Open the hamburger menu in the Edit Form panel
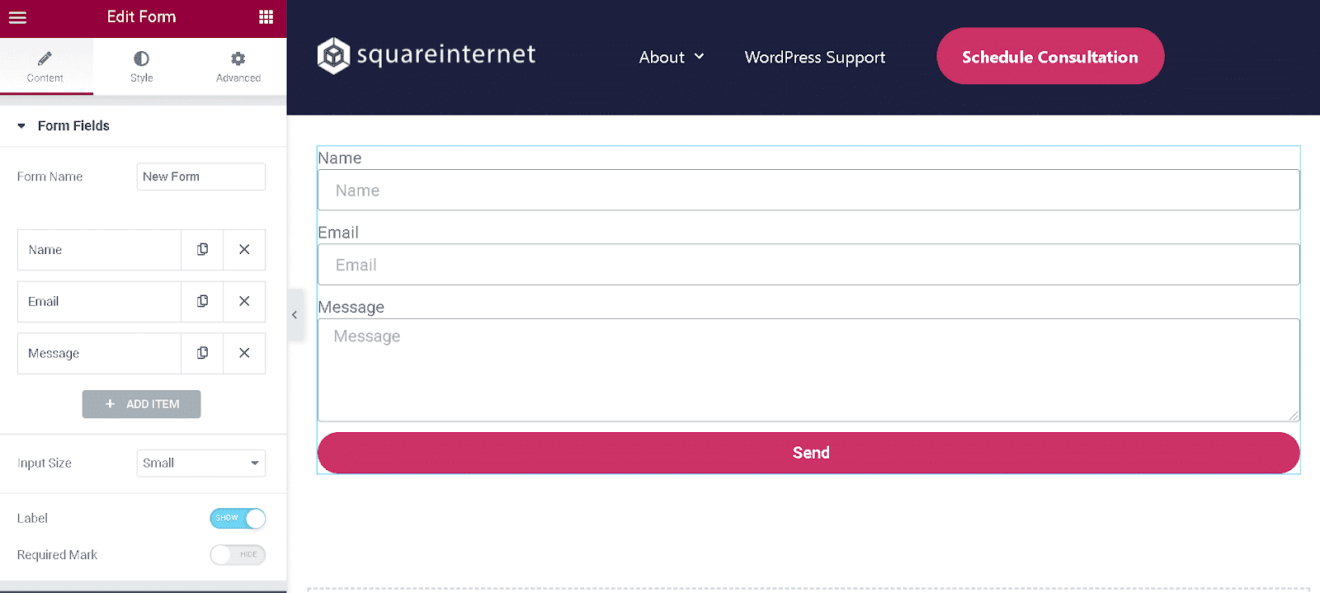The height and width of the screenshot is (593, 1320). 18,17
